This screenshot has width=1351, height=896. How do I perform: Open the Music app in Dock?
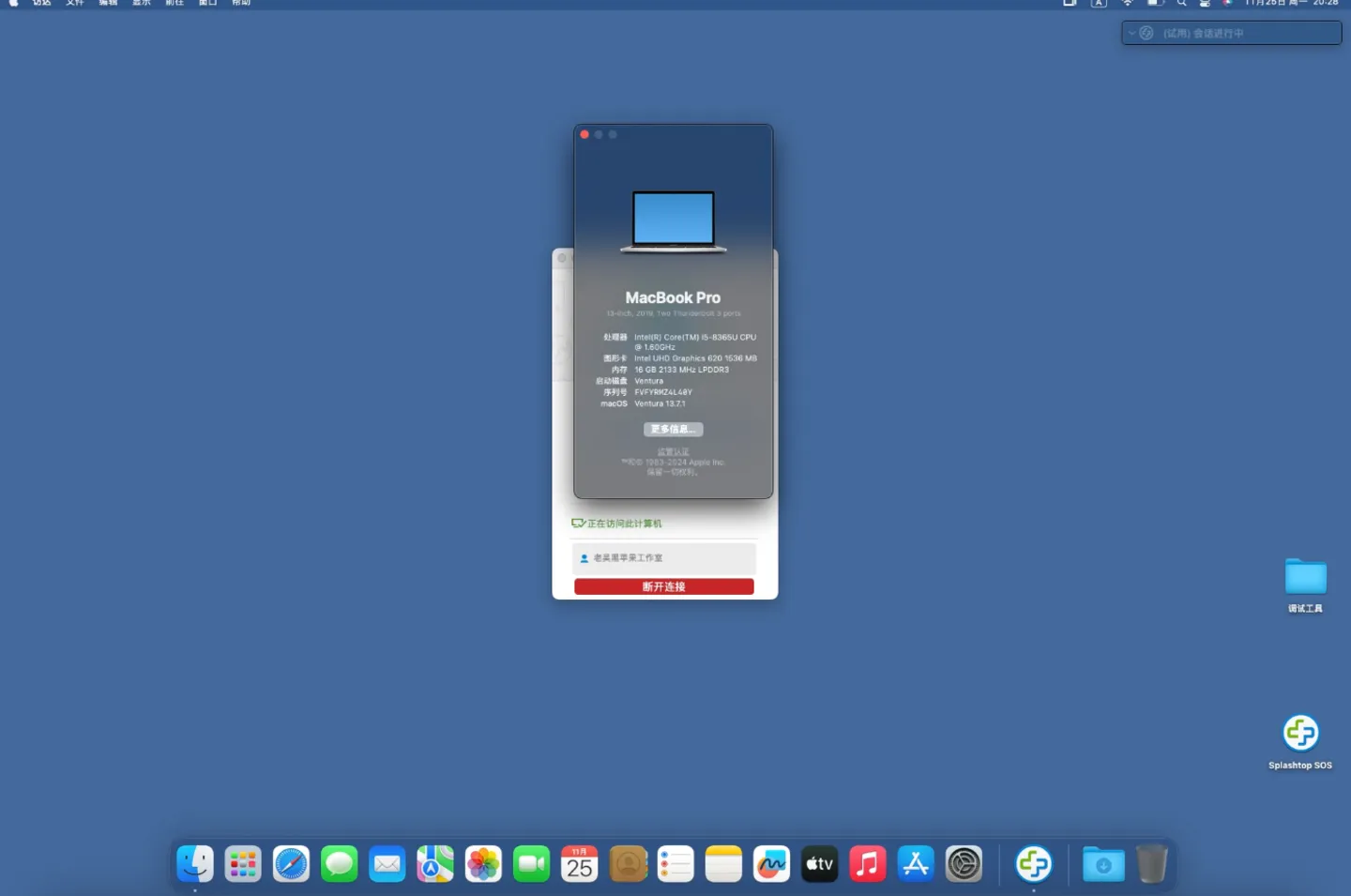pyautogui.click(x=868, y=864)
